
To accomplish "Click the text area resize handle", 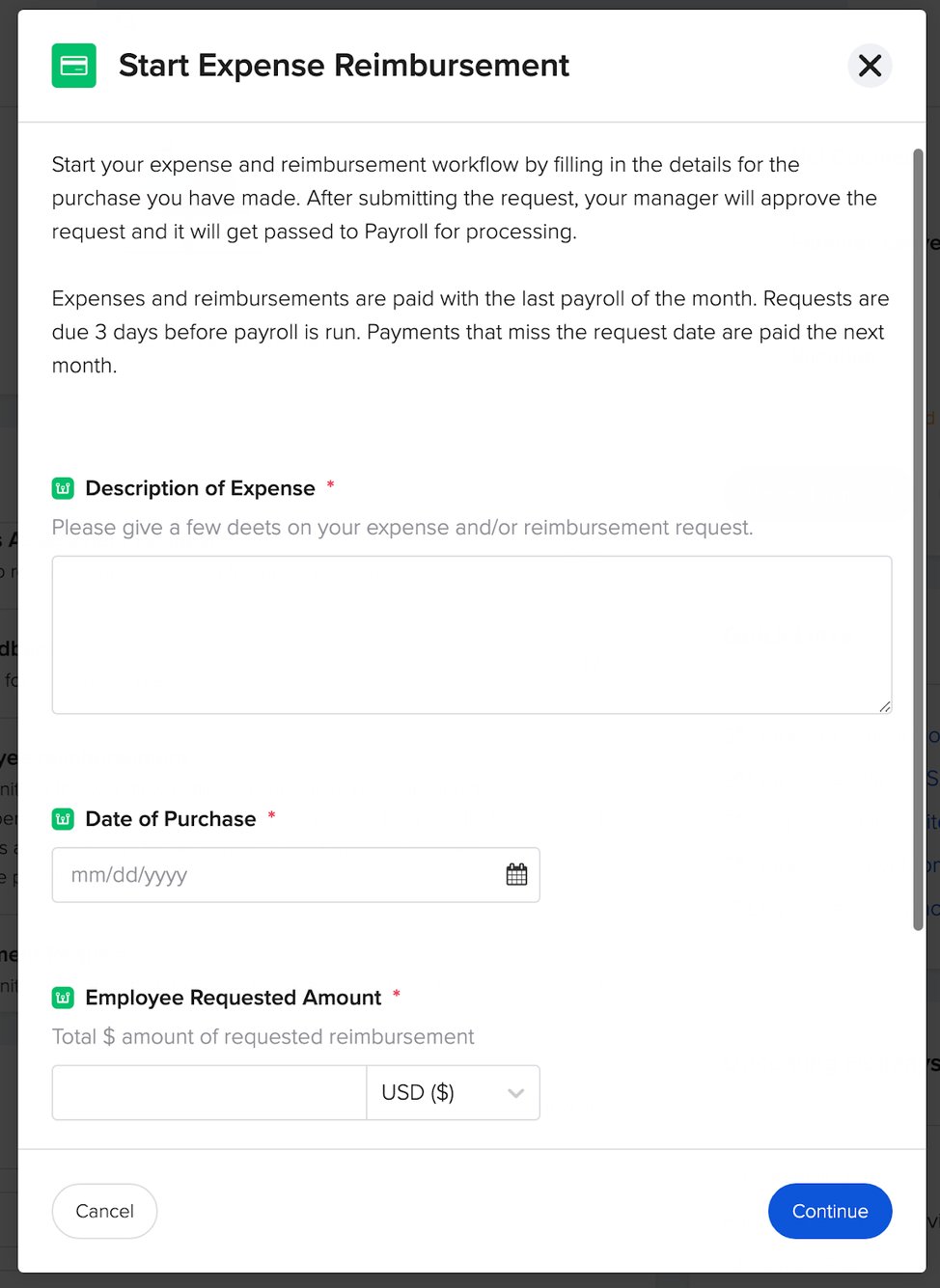I will coord(885,707).
